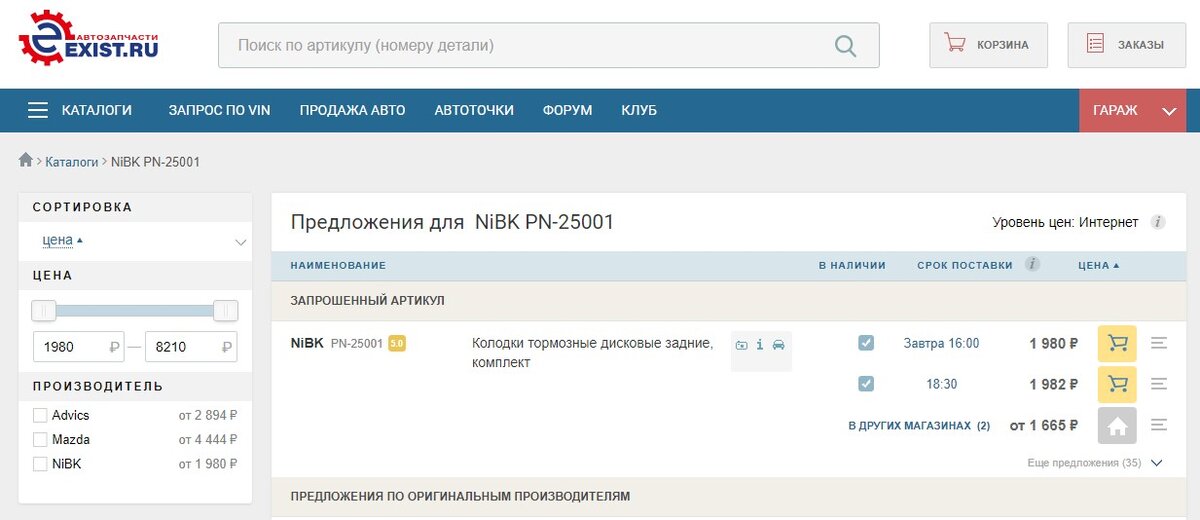The height and width of the screenshot is (520, 1200).
Task: Open the Заказы orders button
Action: 1126,45
